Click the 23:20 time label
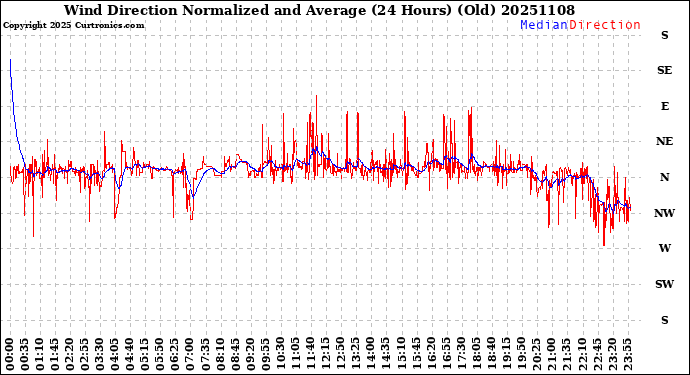 [x=612, y=354]
